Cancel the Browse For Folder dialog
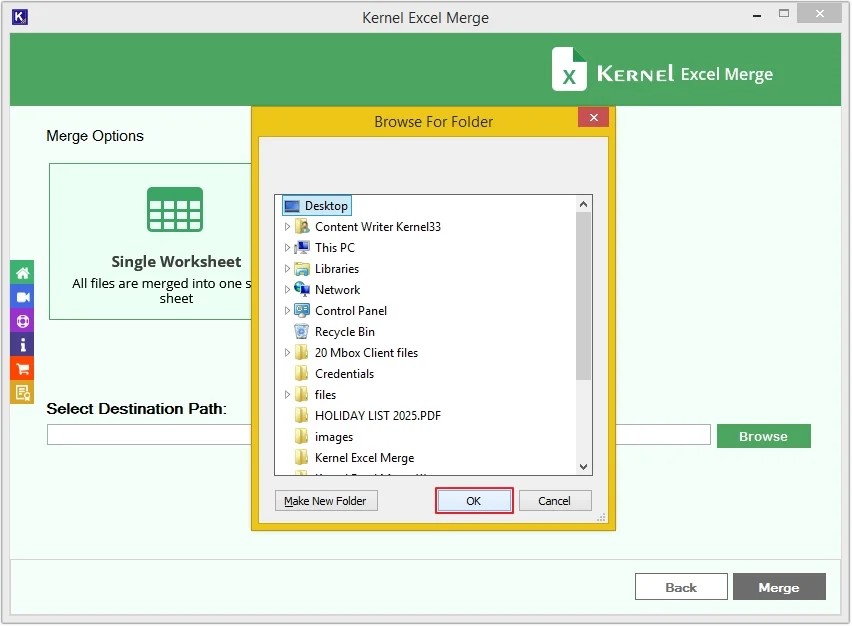The height and width of the screenshot is (626, 852). coord(555,501)
